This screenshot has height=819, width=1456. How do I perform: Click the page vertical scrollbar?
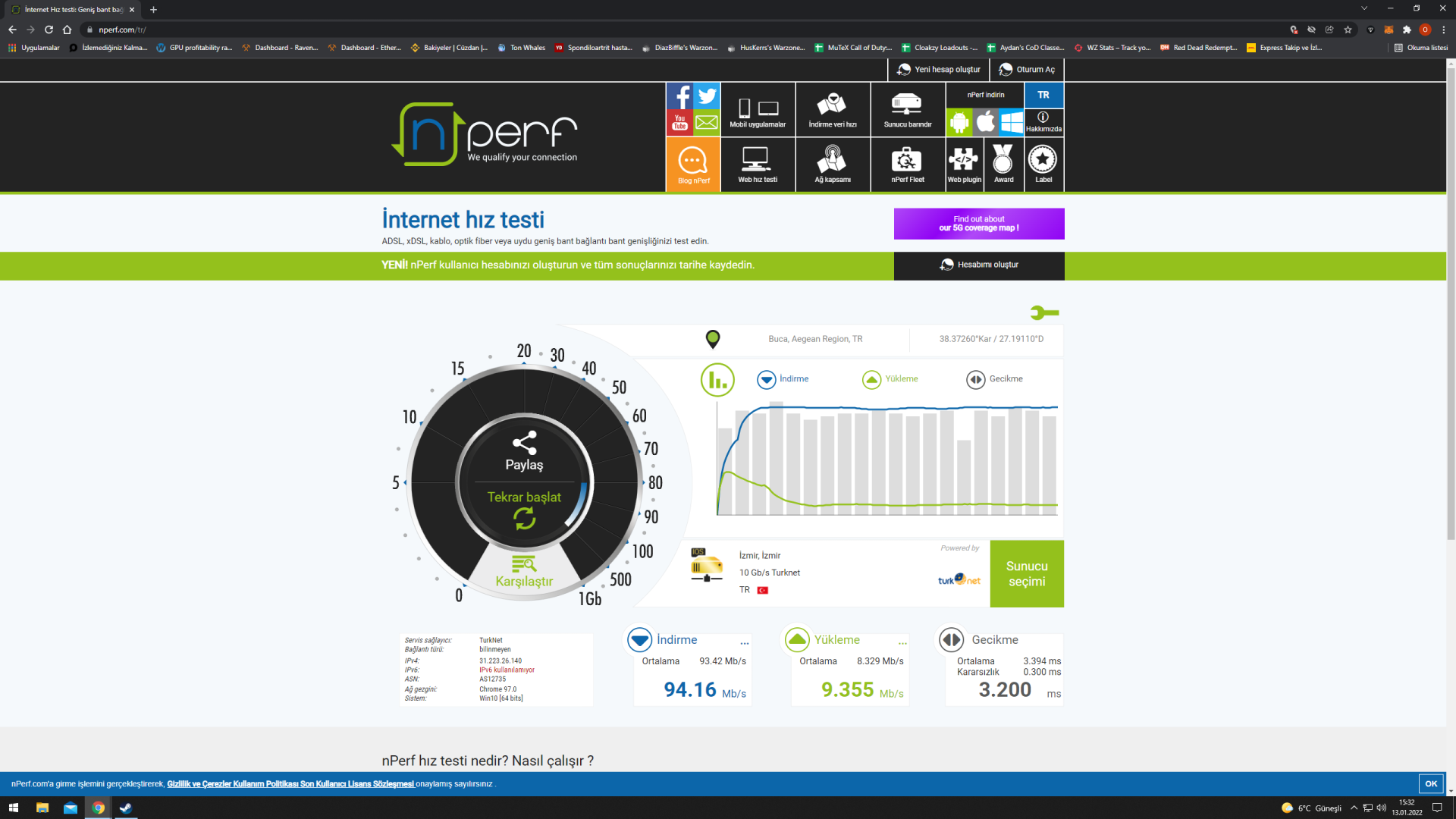click(x=1451, y=303)
